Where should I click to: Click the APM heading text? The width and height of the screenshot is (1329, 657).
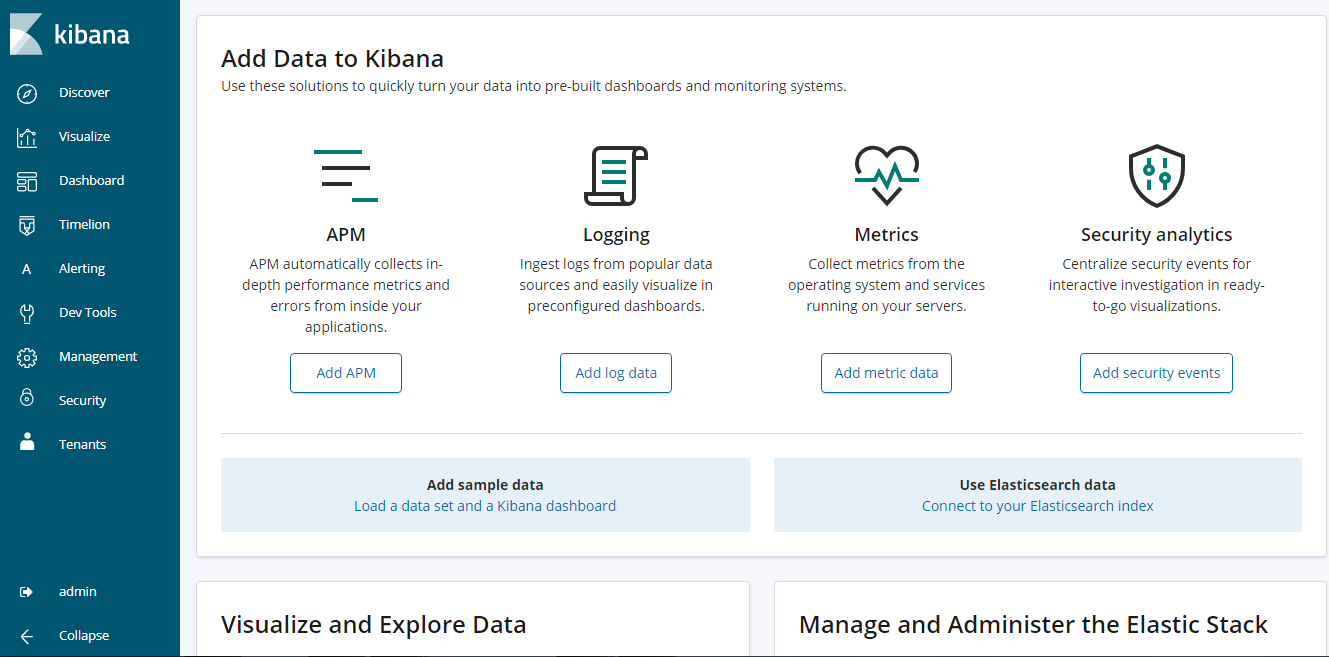coord(346,235)
